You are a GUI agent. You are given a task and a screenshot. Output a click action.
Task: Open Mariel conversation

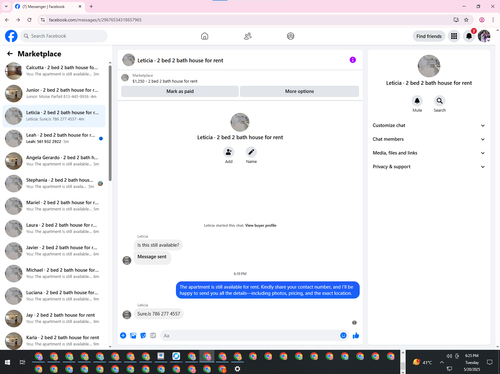point(54,206)
